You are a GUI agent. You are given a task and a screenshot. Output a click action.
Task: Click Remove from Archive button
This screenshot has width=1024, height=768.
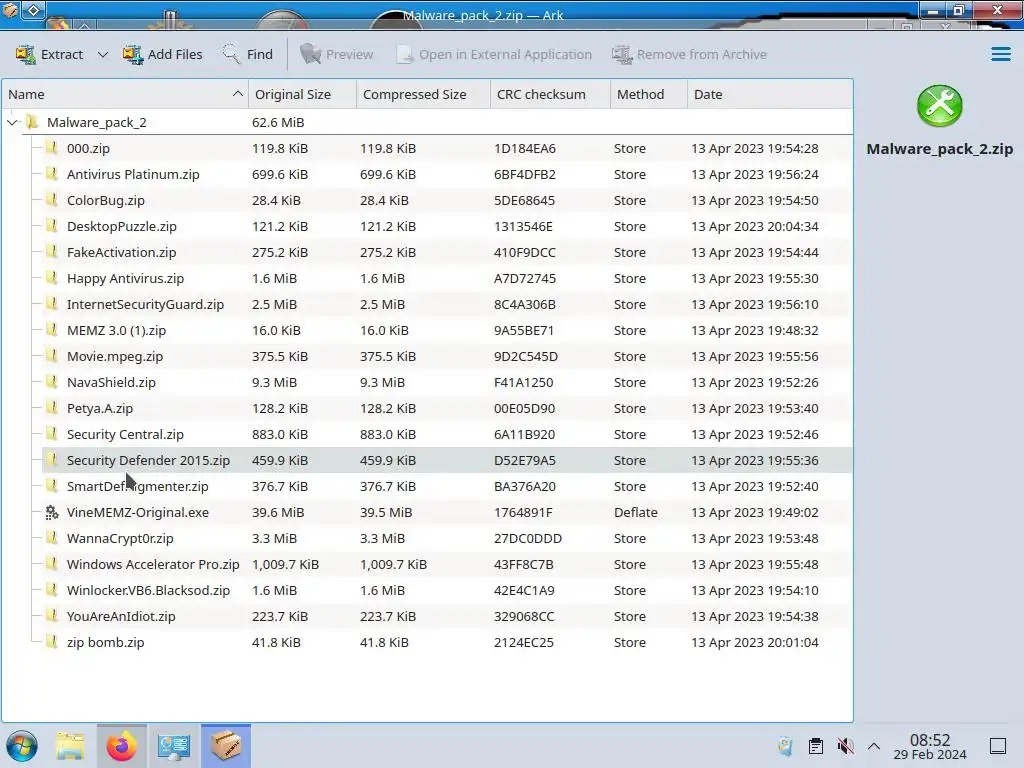pyautogui.click(x=689, y=54)
